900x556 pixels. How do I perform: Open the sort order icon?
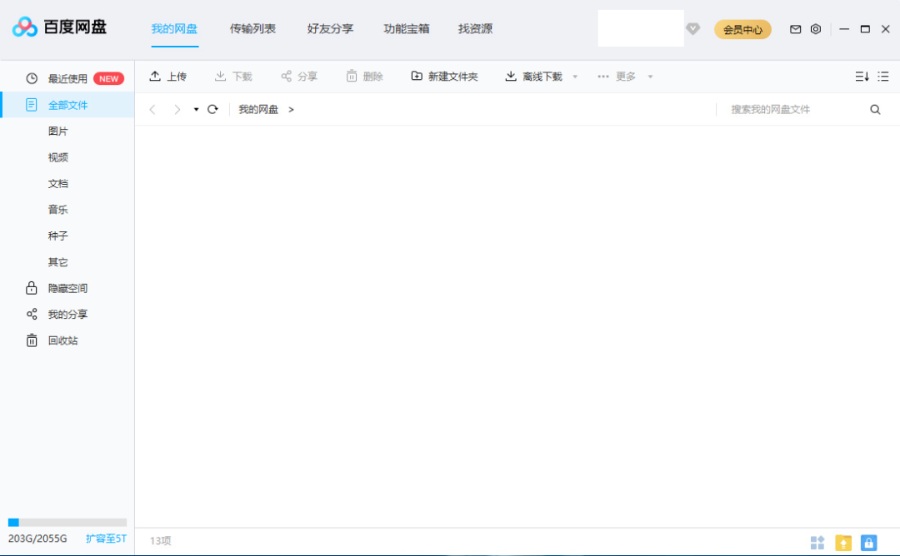tap(862, 76)
